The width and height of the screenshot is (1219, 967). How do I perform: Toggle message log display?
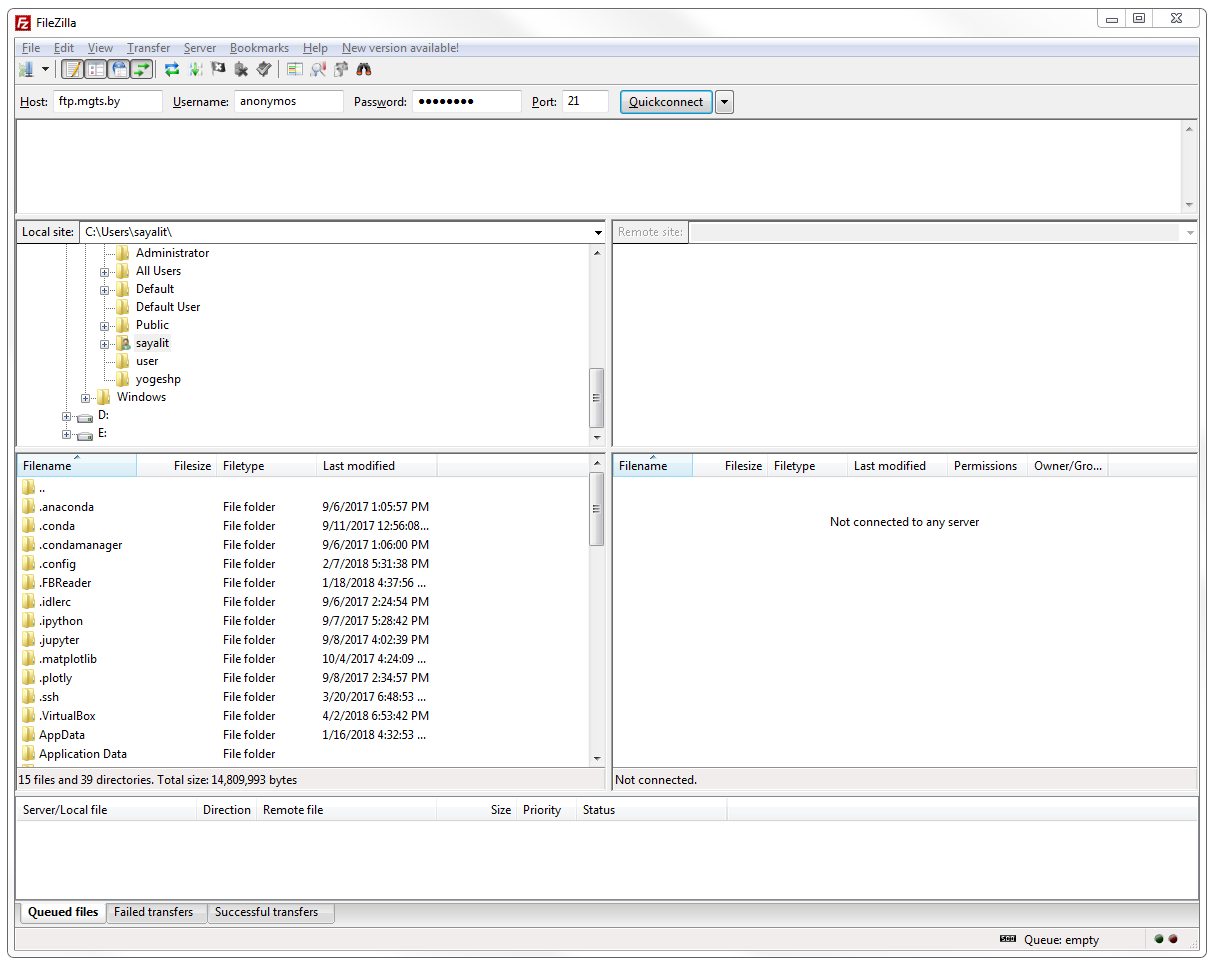click(72, 70)
